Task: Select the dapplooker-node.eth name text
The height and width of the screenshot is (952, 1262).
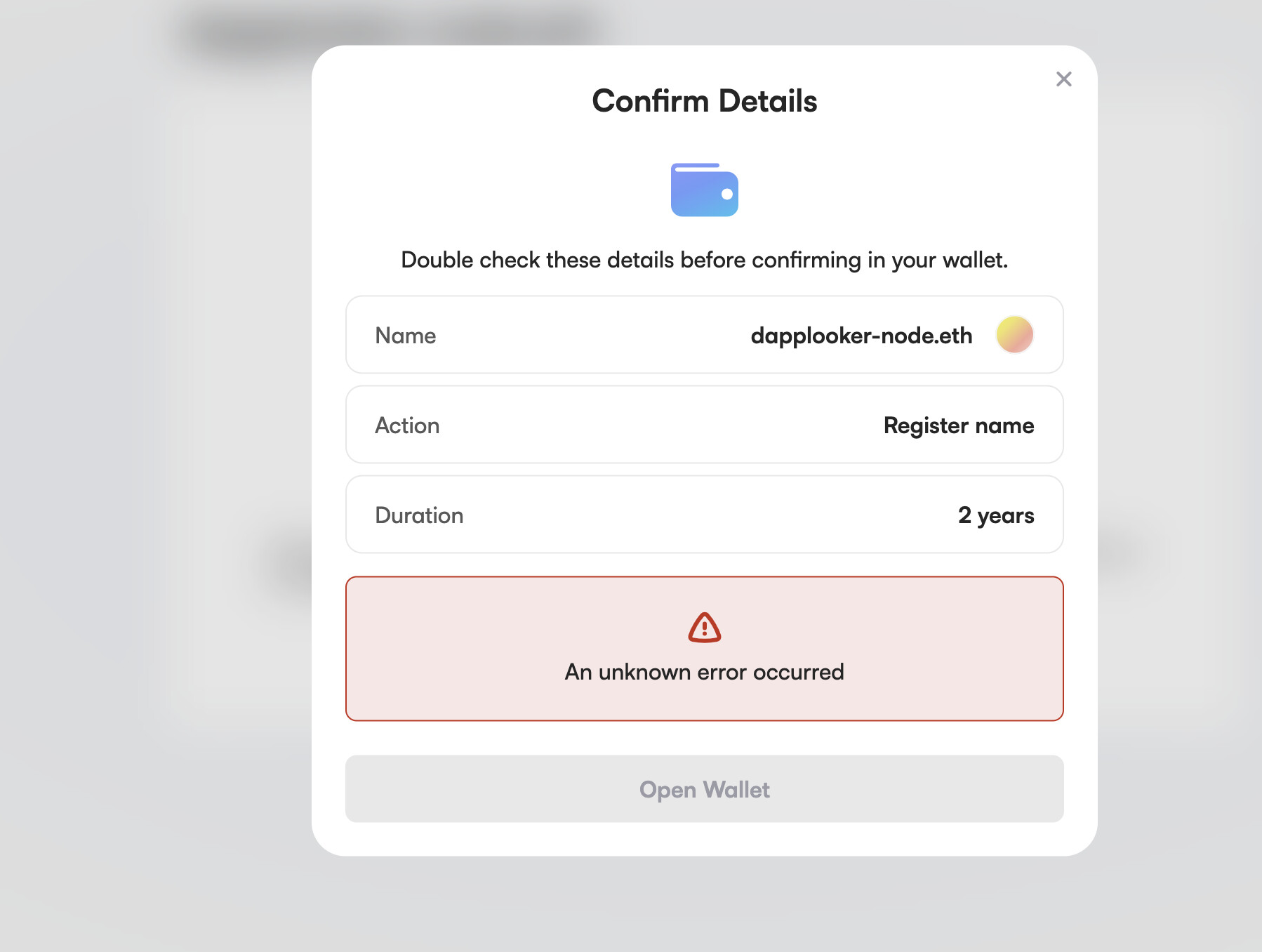Action: (861, 336)
